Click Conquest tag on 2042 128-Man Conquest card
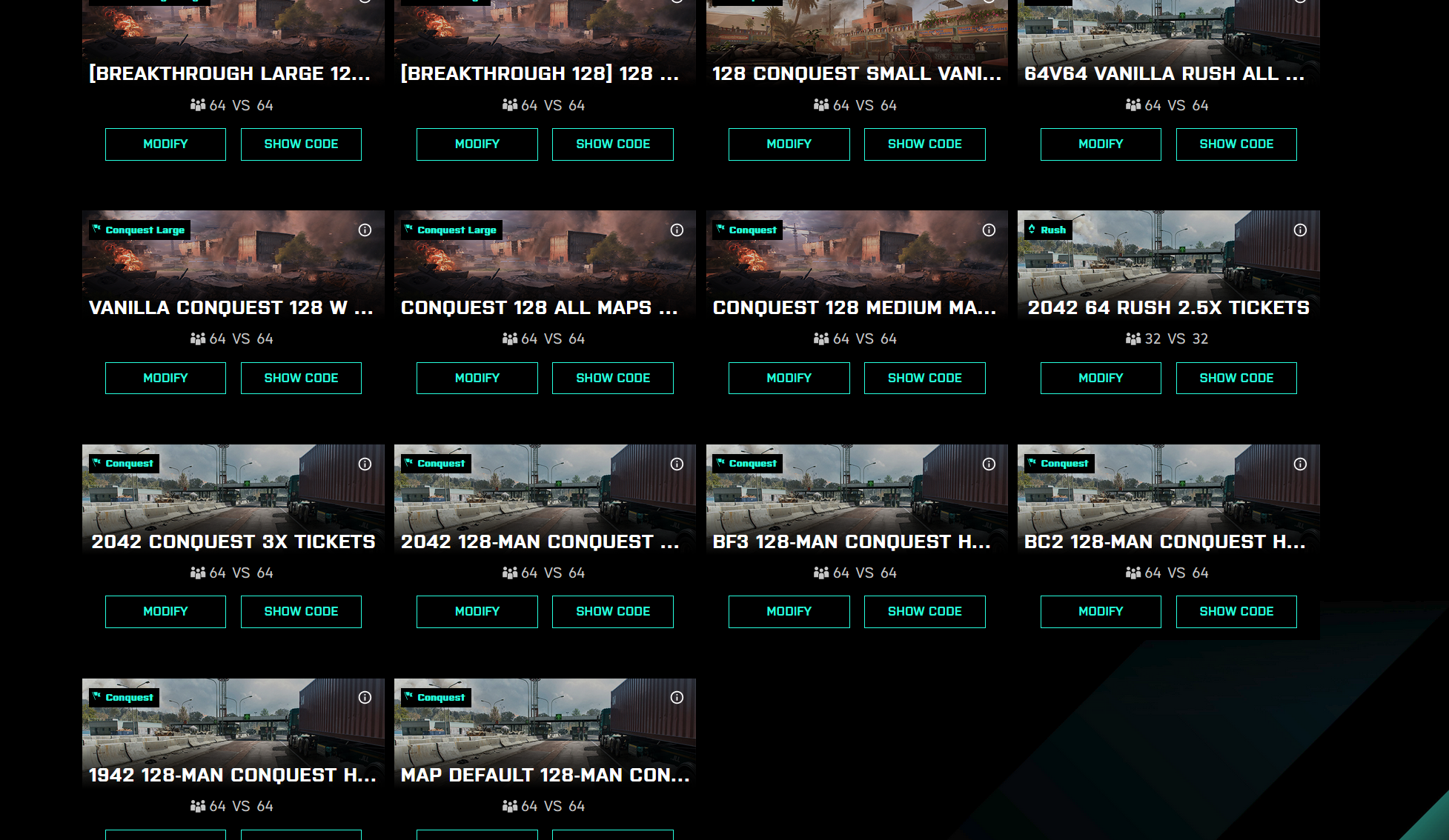This screenshot has height=840, width=1449. (436, 463)
